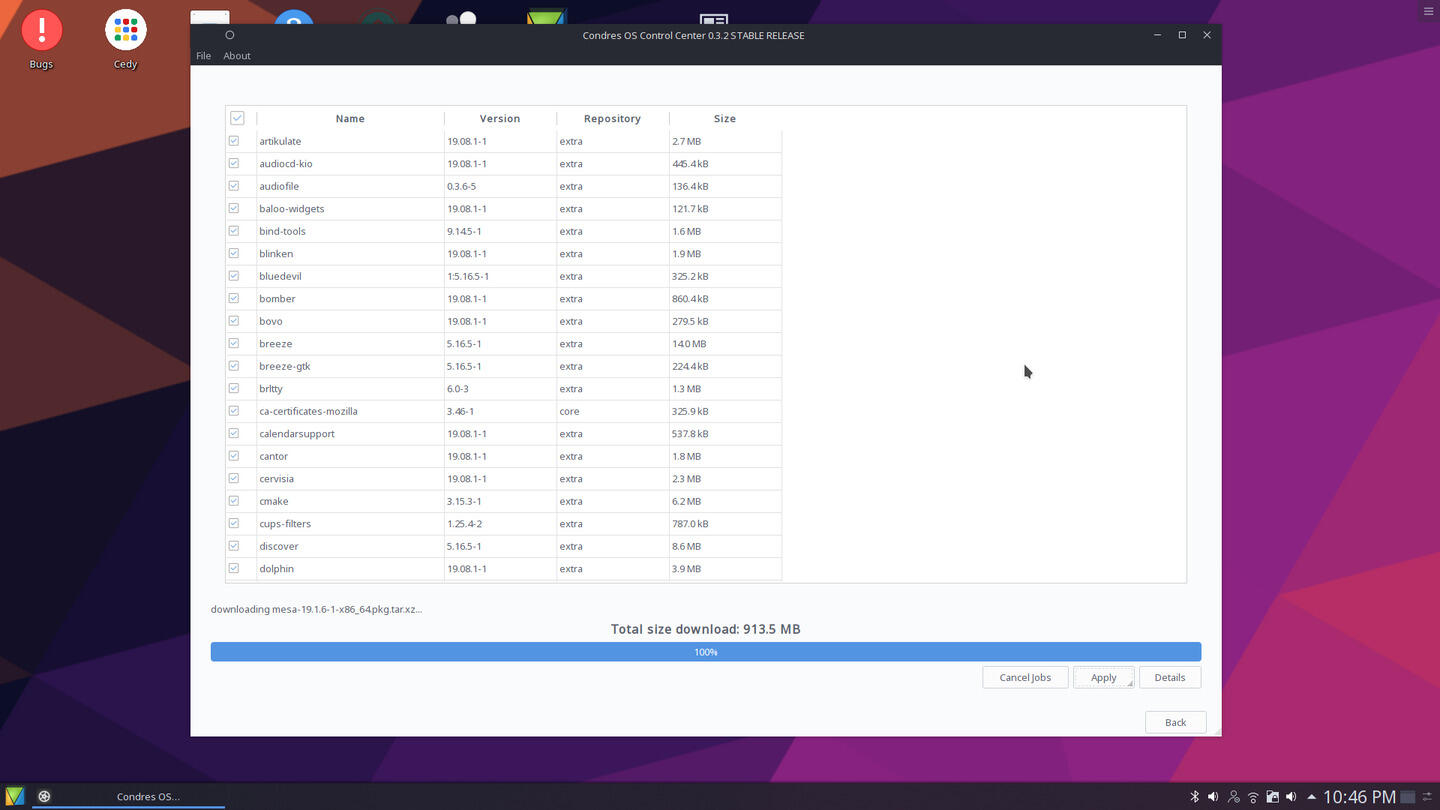Uncheck the audiocd-kio package checkbox

click(234, 163)
